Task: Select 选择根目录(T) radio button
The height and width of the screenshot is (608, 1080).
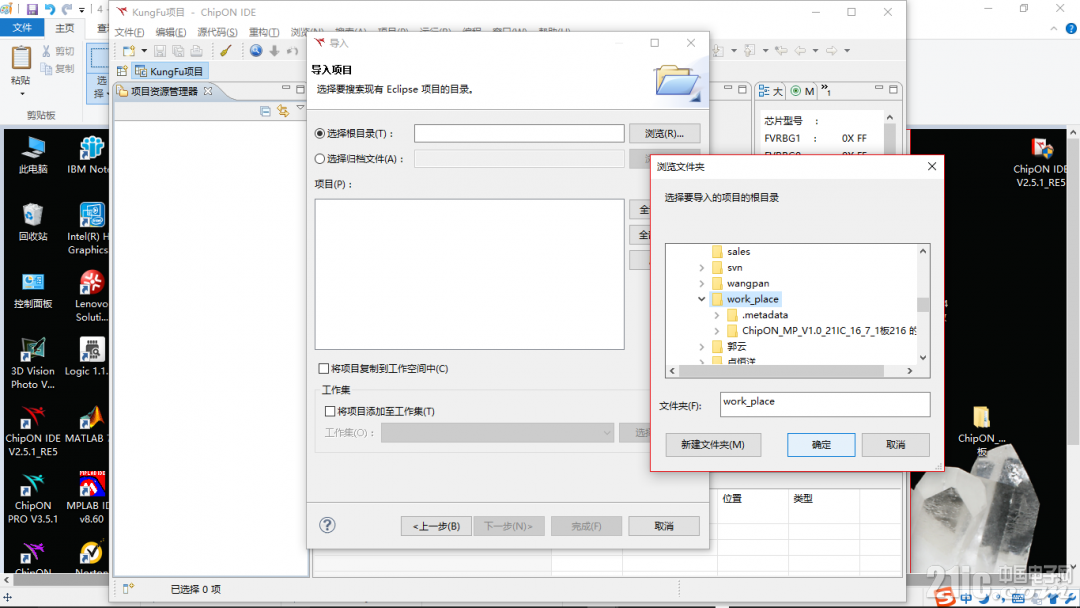Action: [x=320, y=134]
